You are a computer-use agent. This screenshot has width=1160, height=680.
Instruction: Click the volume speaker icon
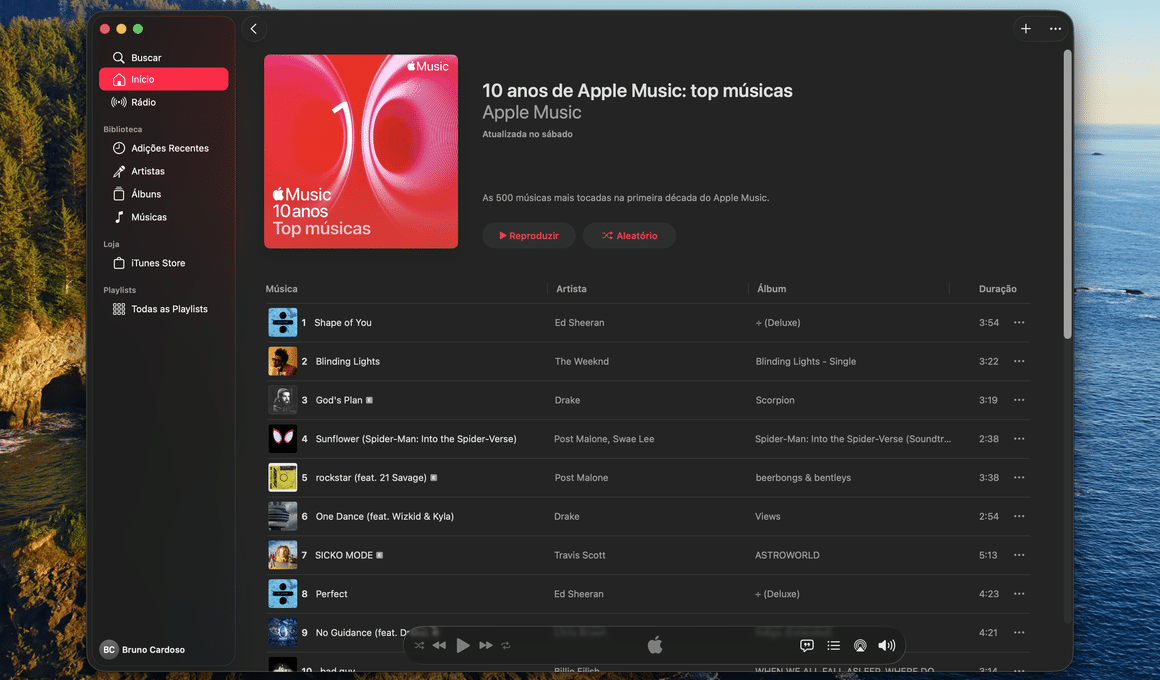tap(886, 645)
